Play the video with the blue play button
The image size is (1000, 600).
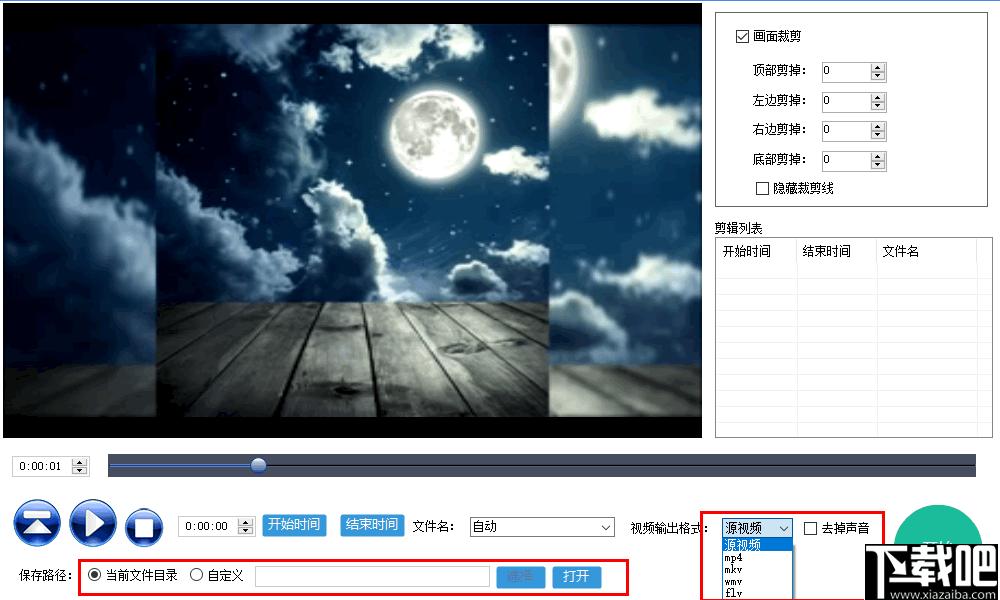pos(93,523)
